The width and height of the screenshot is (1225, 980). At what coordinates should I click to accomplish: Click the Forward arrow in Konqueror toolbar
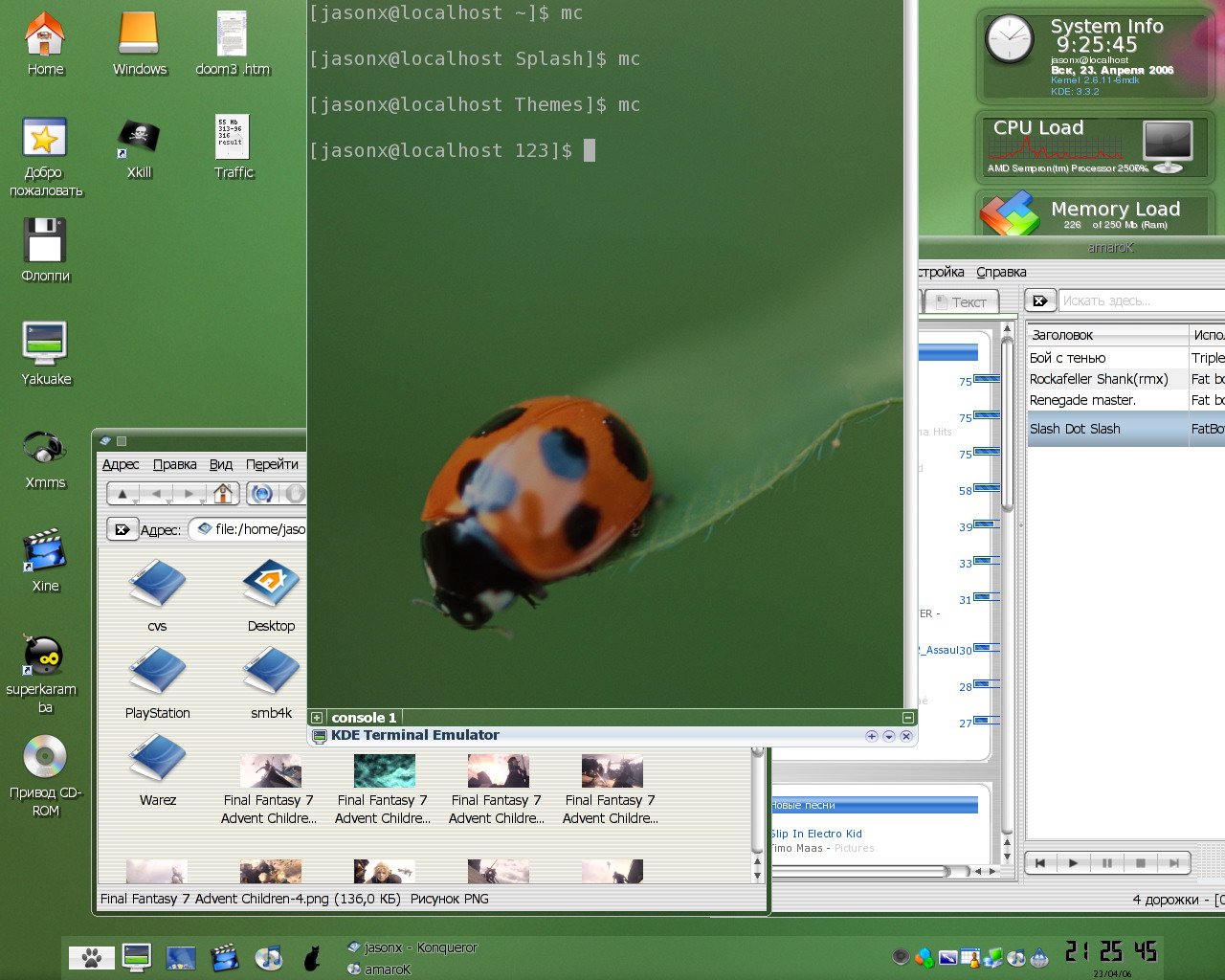tap(189, 494)
